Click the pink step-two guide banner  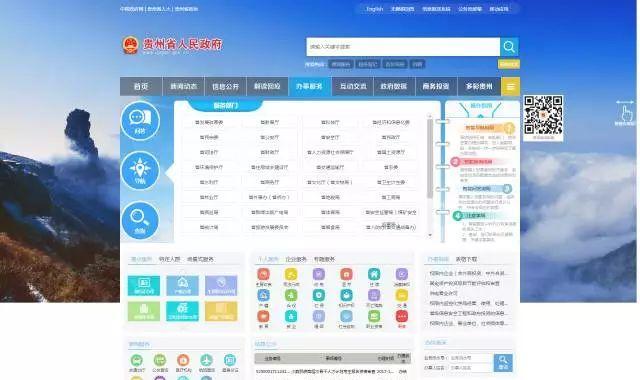(478, 162)
